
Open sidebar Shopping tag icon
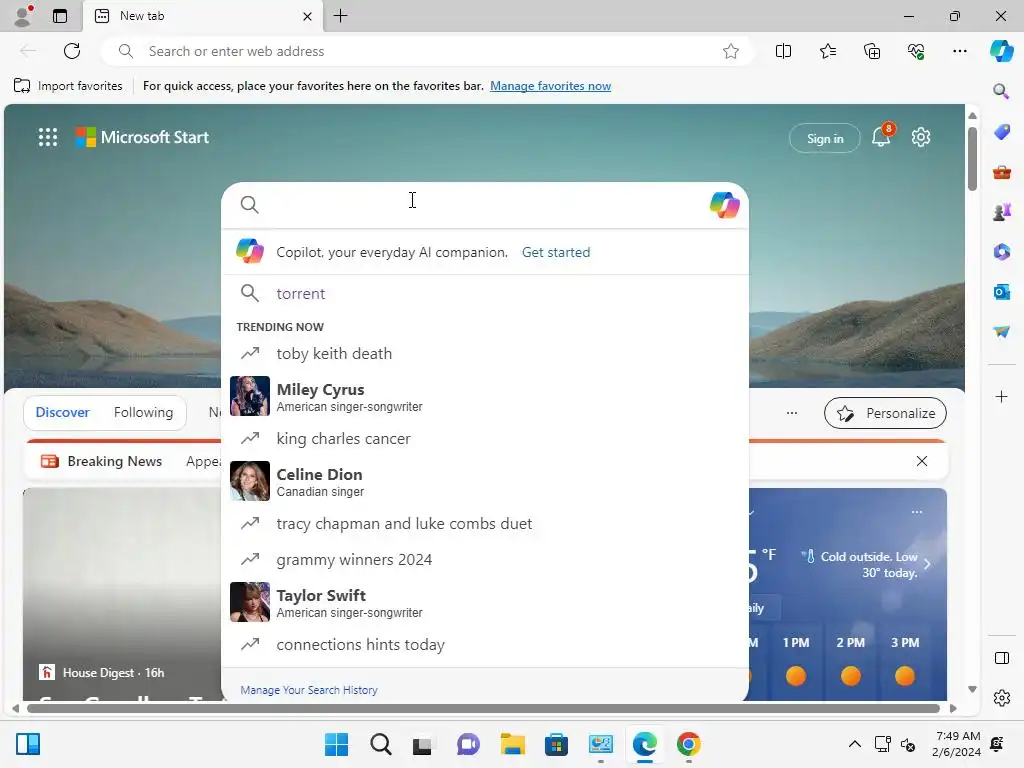(1001, 132)
